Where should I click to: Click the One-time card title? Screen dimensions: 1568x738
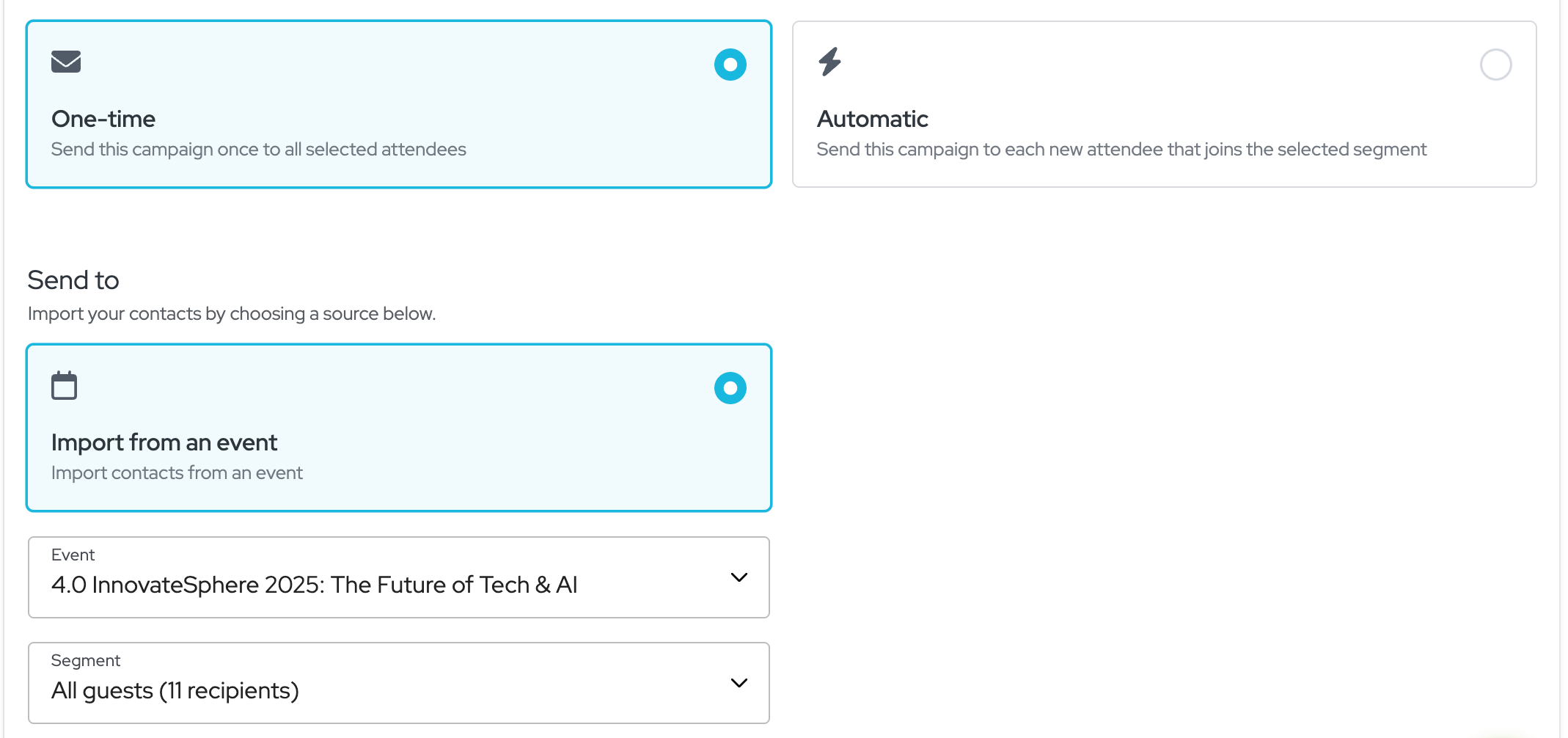[103, 119]
